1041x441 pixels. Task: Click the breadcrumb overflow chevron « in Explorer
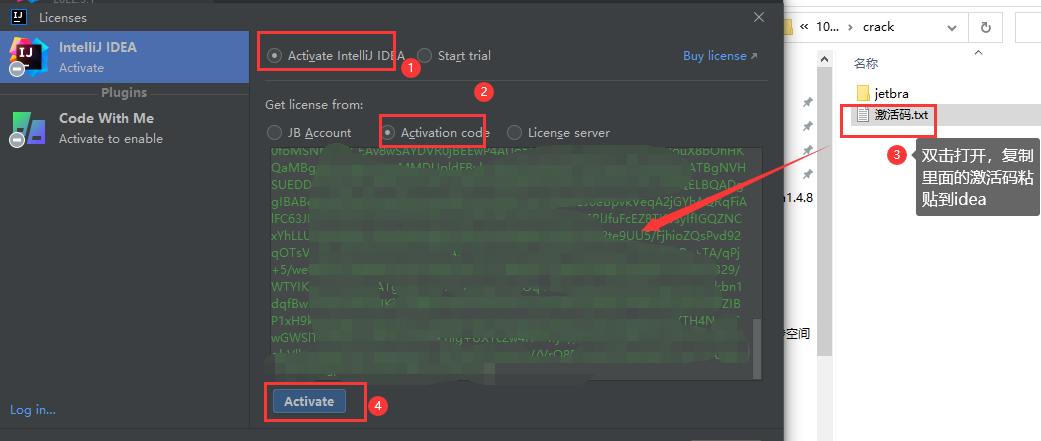tap(805, 27)
